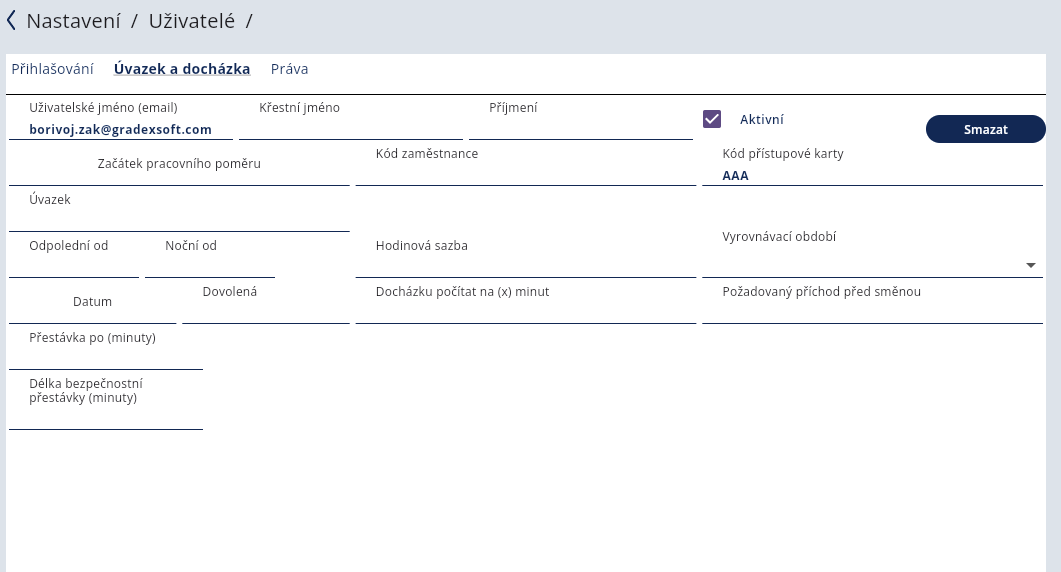Expand the Vyrovnávací období dropdown arrow
The height and width of the screenshot is (572, 1061).
click(1030, 265)
